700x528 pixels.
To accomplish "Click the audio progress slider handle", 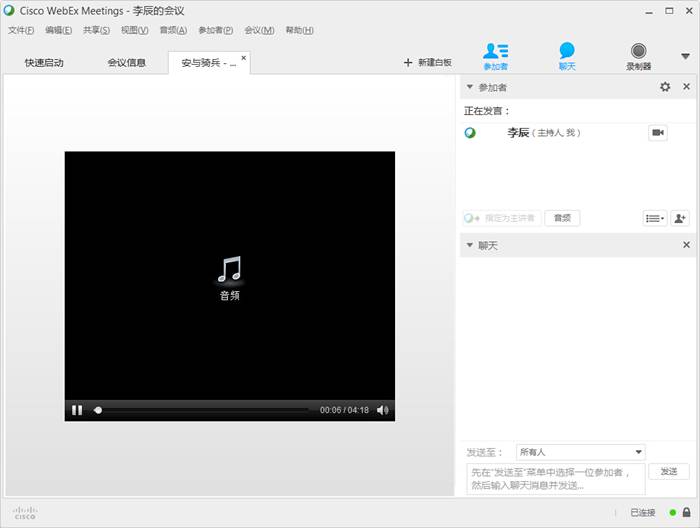I will point(98,410).
